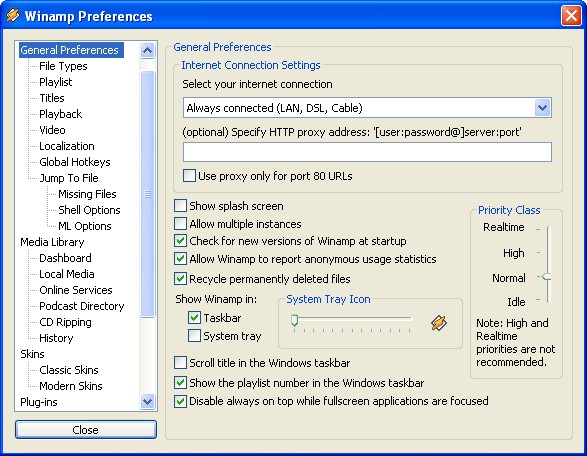The image size is (587, 456).
Task: Click the Close button
Action: pyautogui.click(x=86, y=429)
